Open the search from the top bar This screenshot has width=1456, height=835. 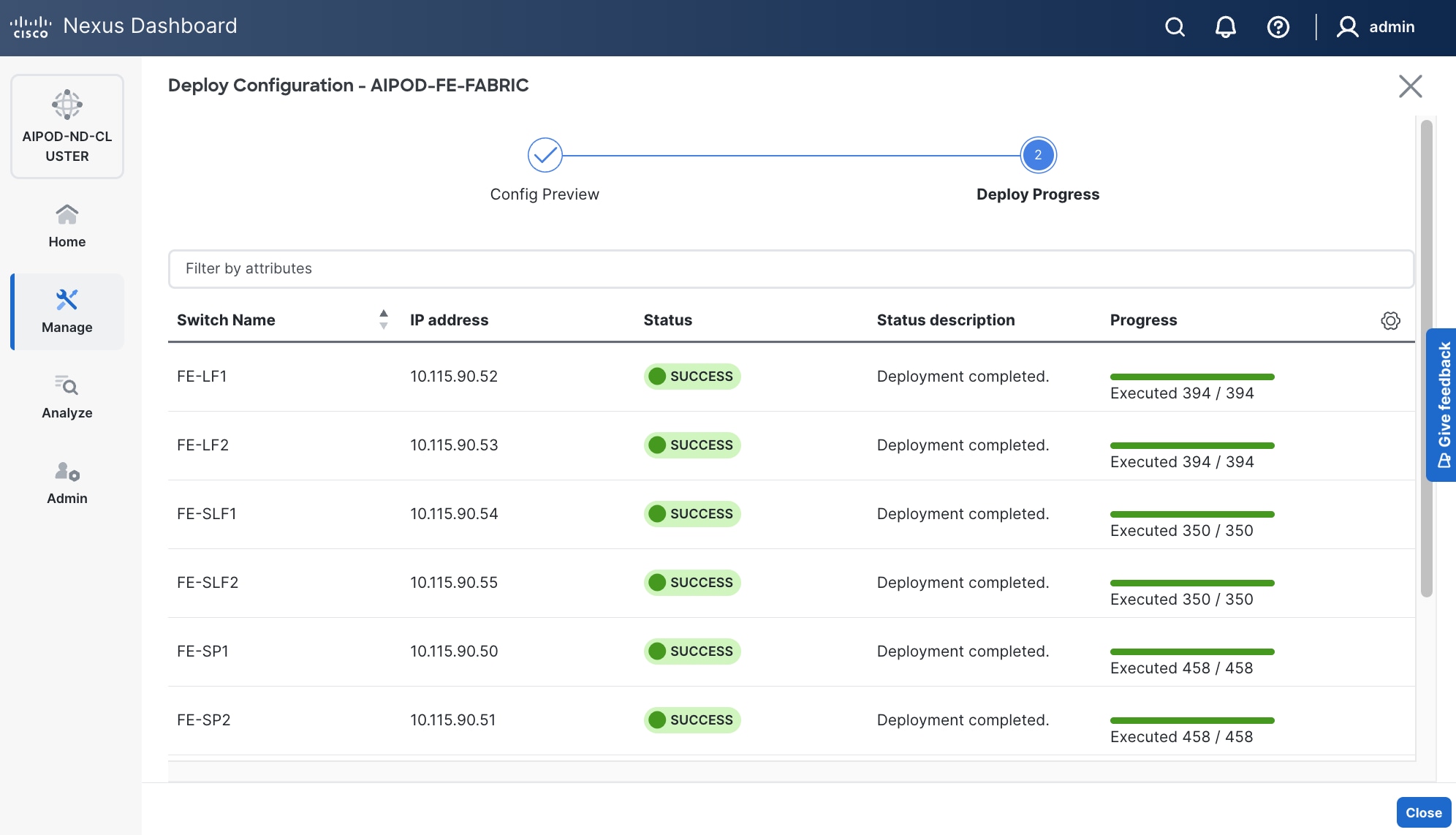(1175, 27)
